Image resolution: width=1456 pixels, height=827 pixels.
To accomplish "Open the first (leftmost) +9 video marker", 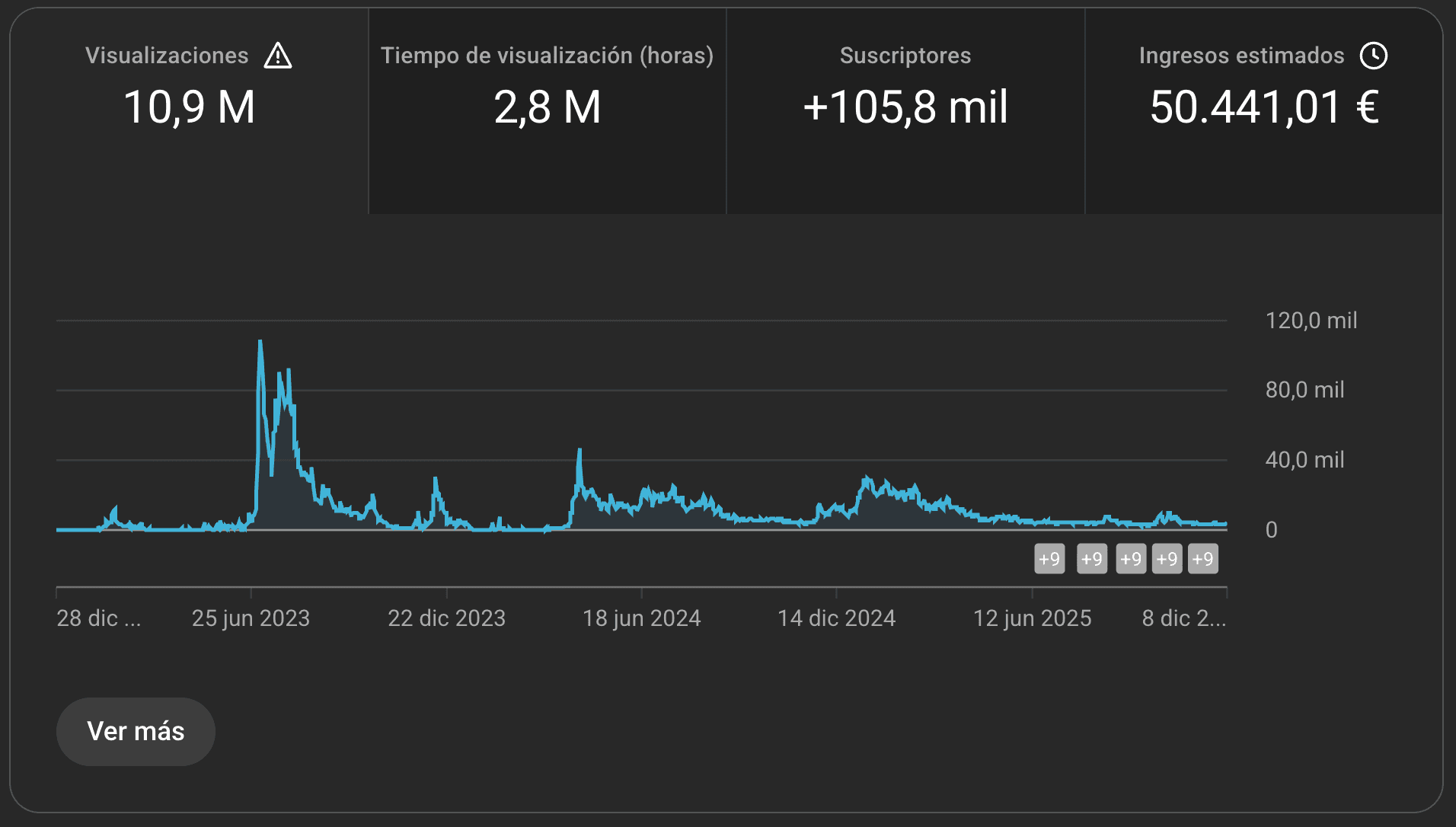I will click(1049, 559).
